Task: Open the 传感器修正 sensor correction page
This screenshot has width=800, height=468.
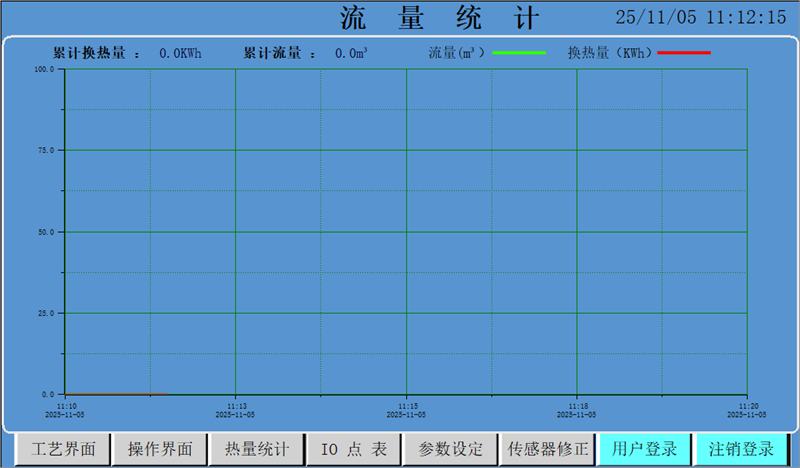Action: point(548,449)
